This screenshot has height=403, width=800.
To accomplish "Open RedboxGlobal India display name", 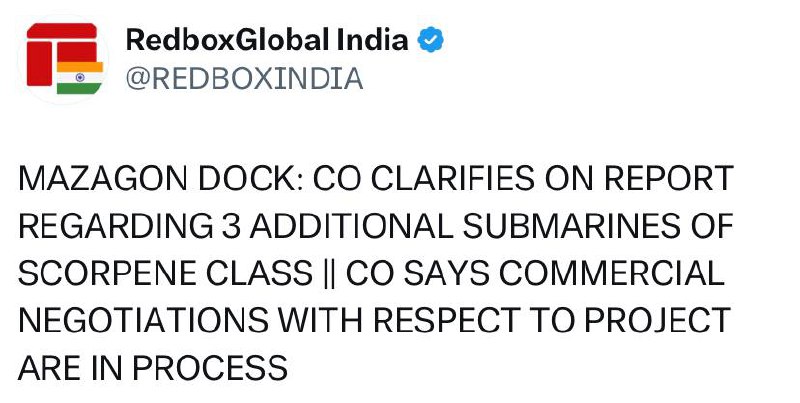I will (267, 40).
